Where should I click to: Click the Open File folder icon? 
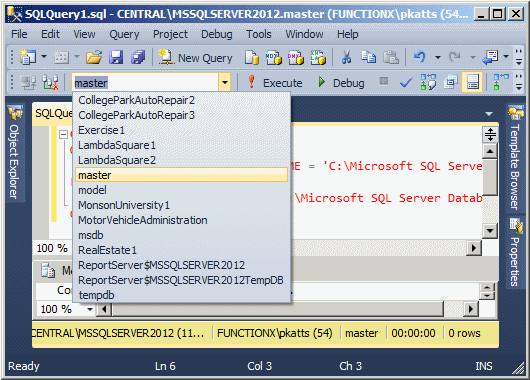pos(94,57)
